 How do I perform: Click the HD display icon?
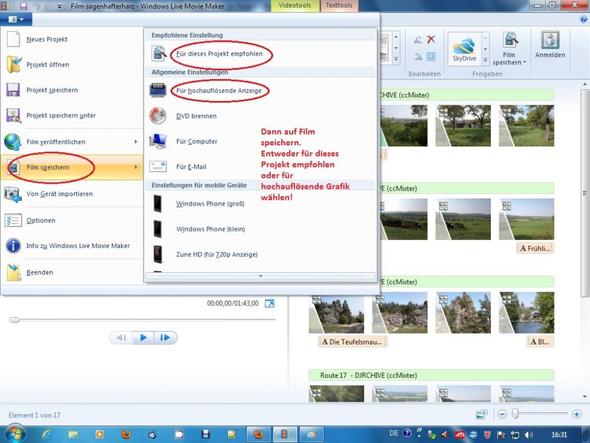pos(158,90)
